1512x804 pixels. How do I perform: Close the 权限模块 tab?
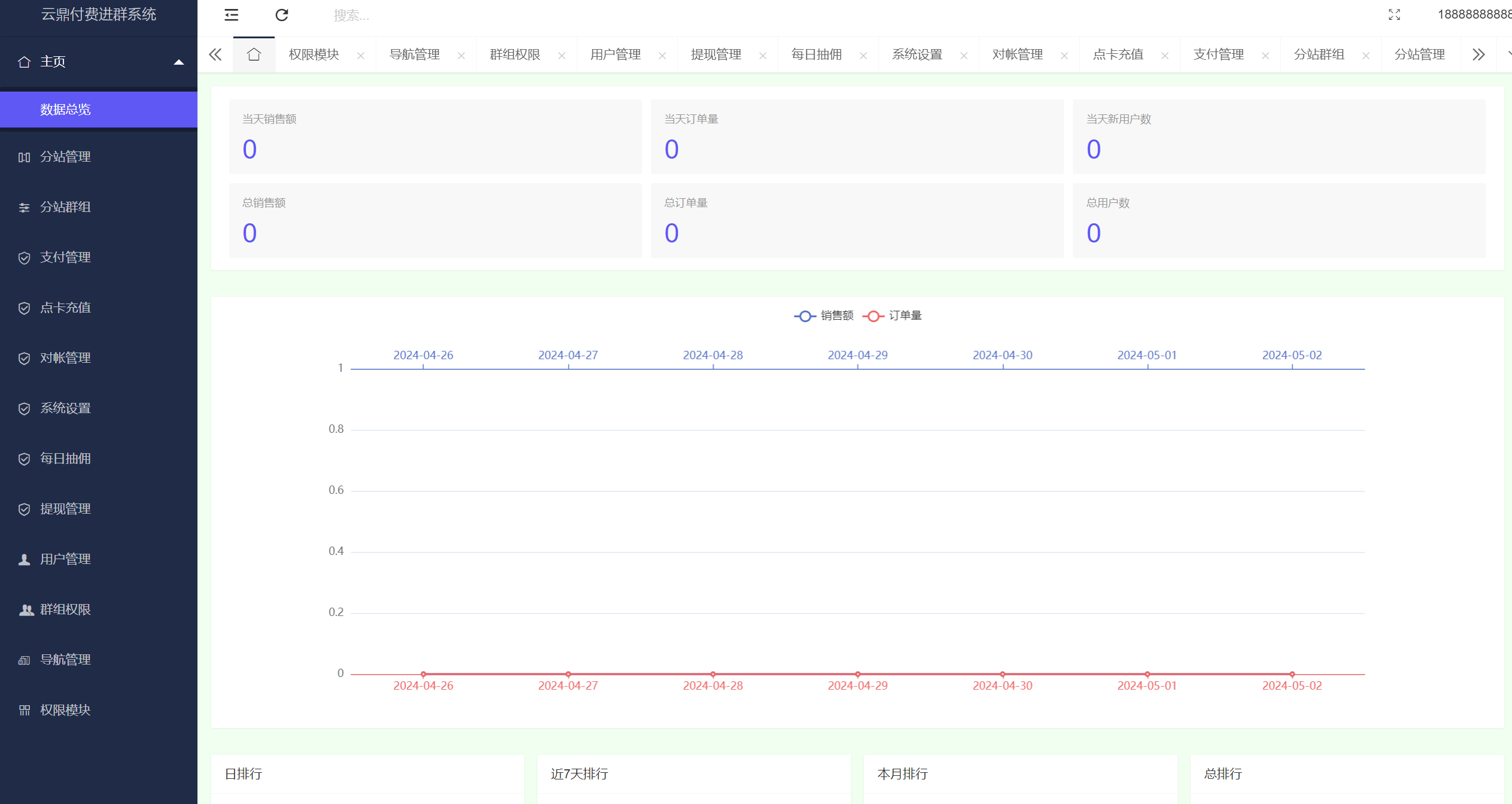click(x=361, y=56)
